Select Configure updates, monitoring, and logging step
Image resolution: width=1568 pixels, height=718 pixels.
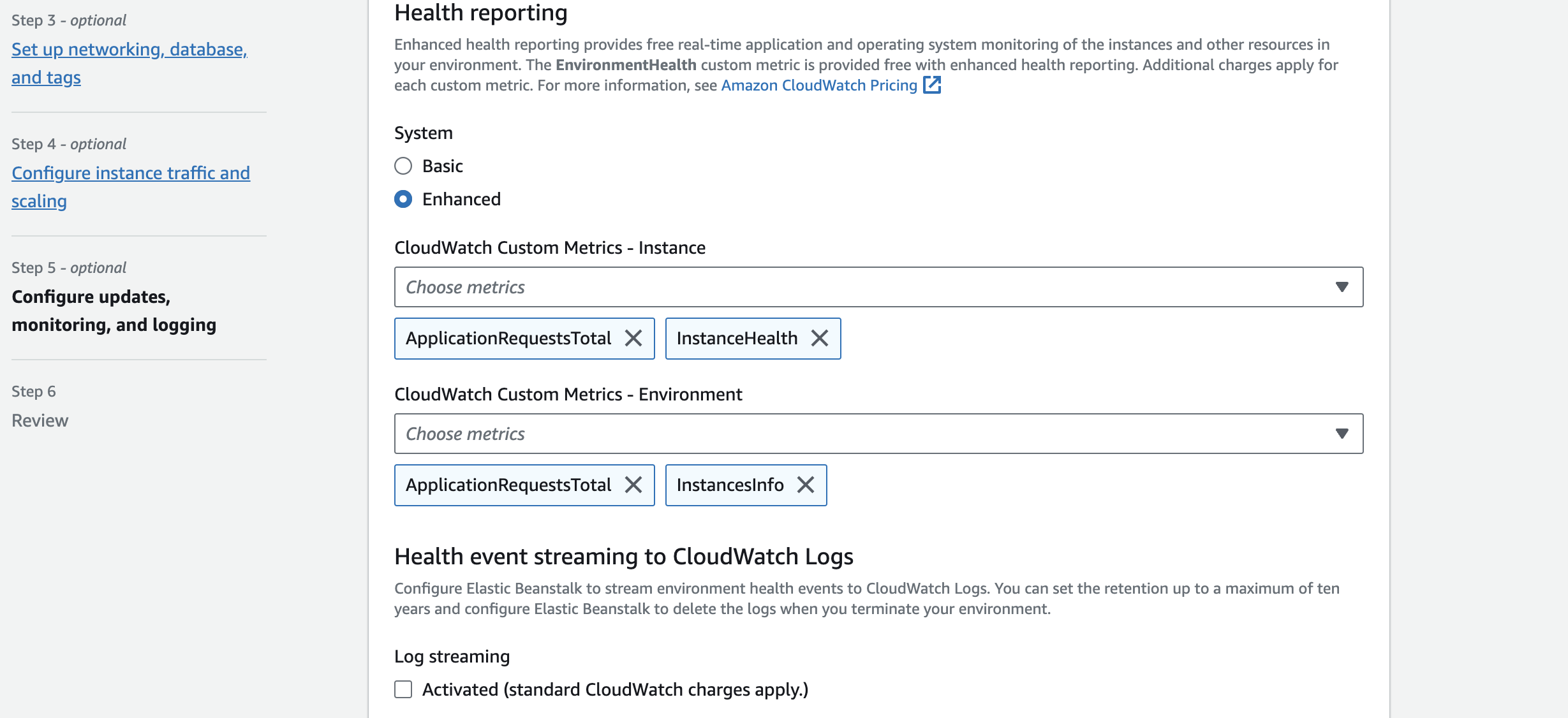(x=114, y=311)
